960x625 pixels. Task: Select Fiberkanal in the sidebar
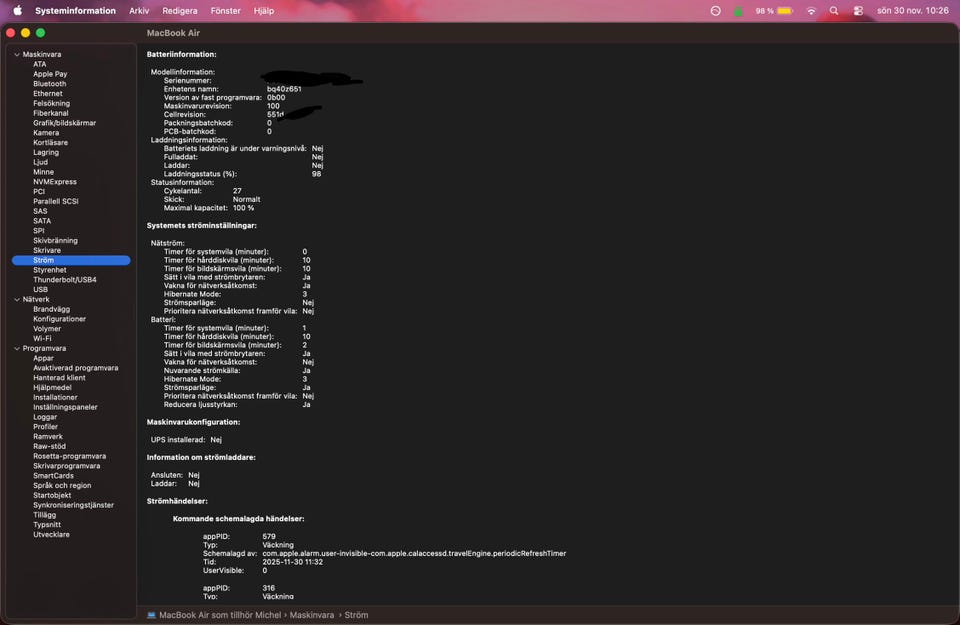coord(51,113)
